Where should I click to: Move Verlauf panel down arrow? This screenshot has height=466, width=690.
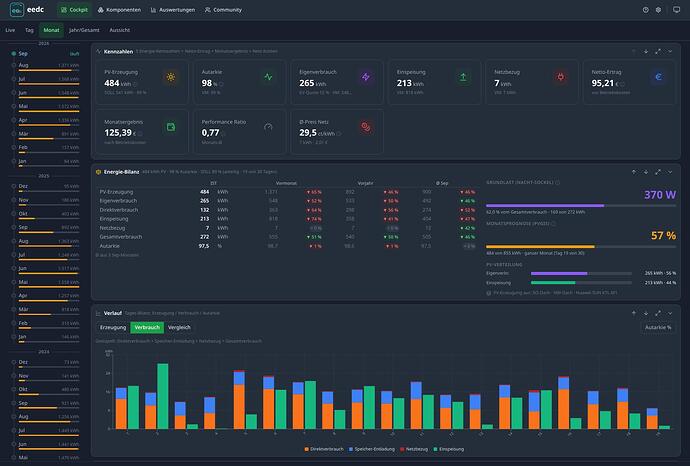coord(646,313)
